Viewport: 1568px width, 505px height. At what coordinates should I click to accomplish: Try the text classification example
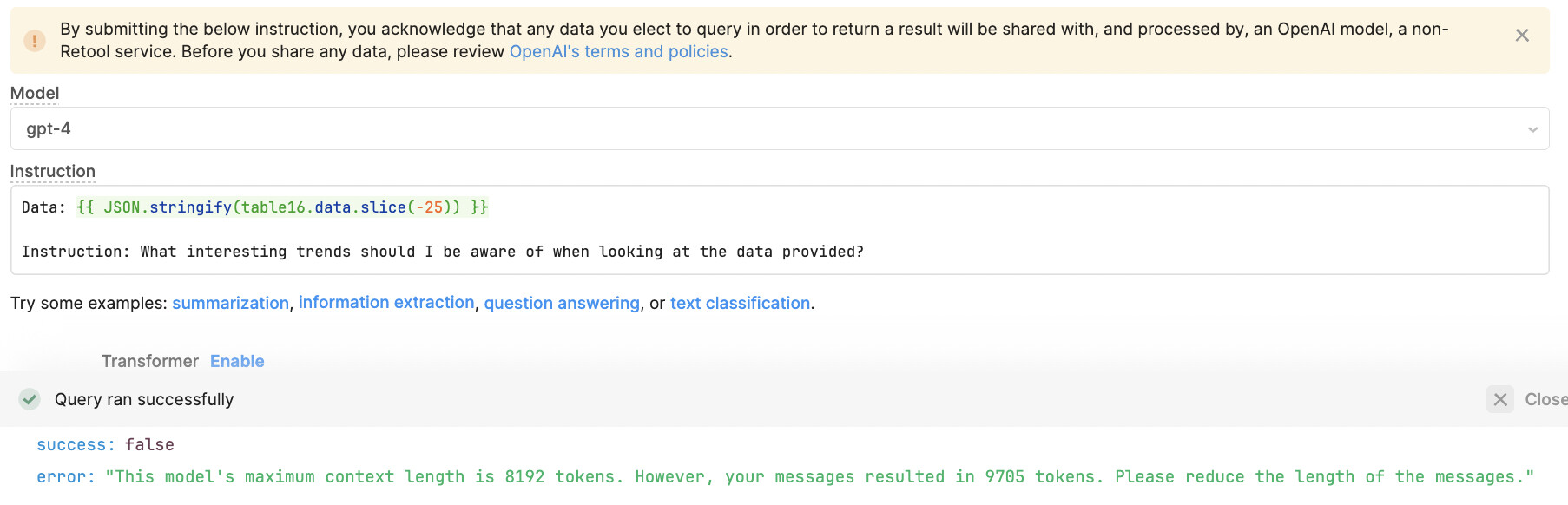tap(740, 304)
